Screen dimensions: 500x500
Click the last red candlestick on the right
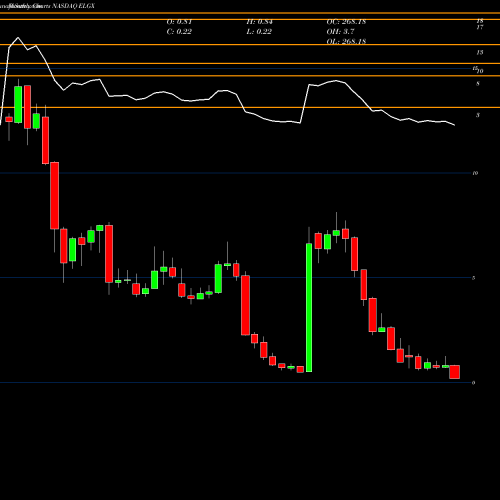454,372
